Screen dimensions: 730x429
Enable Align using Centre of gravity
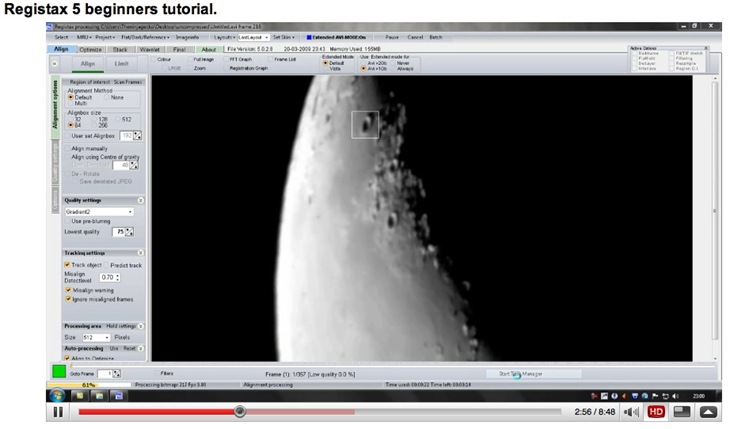click(x=68, y=157)
